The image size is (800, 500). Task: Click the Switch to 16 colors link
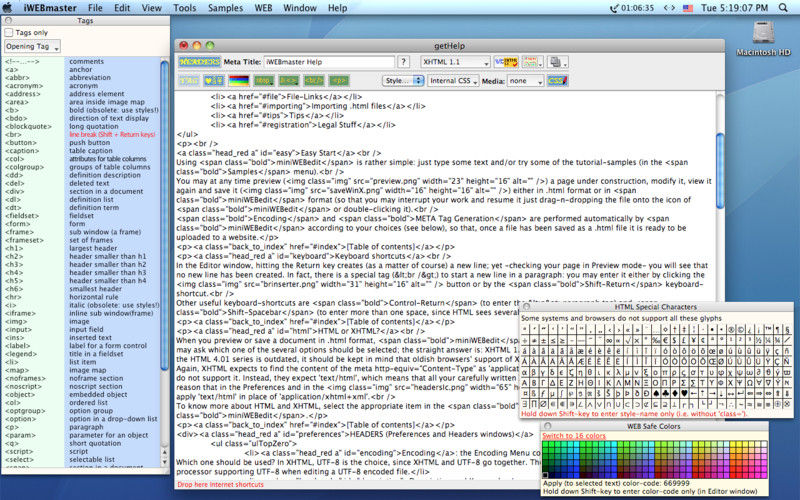coord(574,436)
